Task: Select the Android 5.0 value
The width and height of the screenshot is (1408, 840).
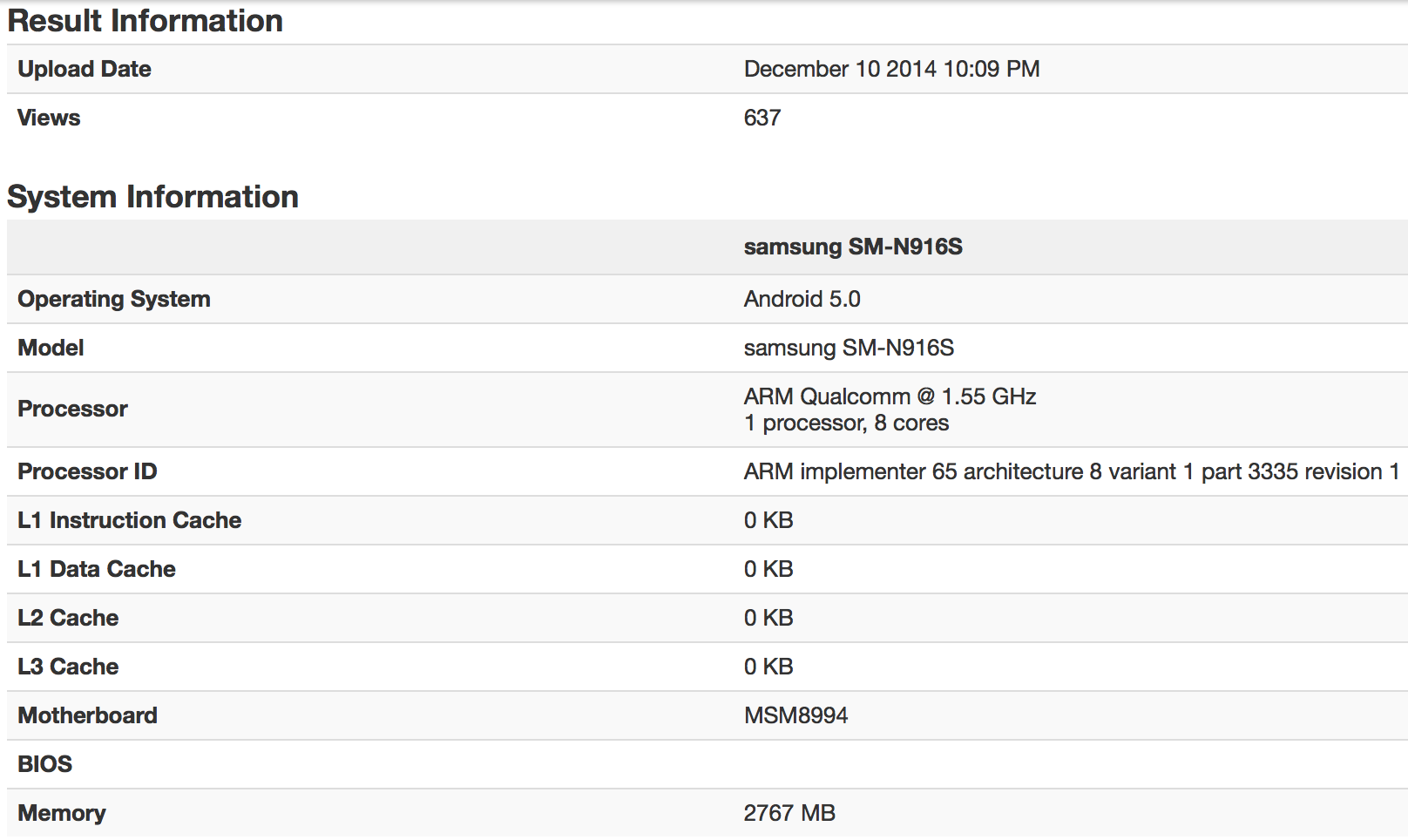Action: pyautogui.click(x=802, y=299)
